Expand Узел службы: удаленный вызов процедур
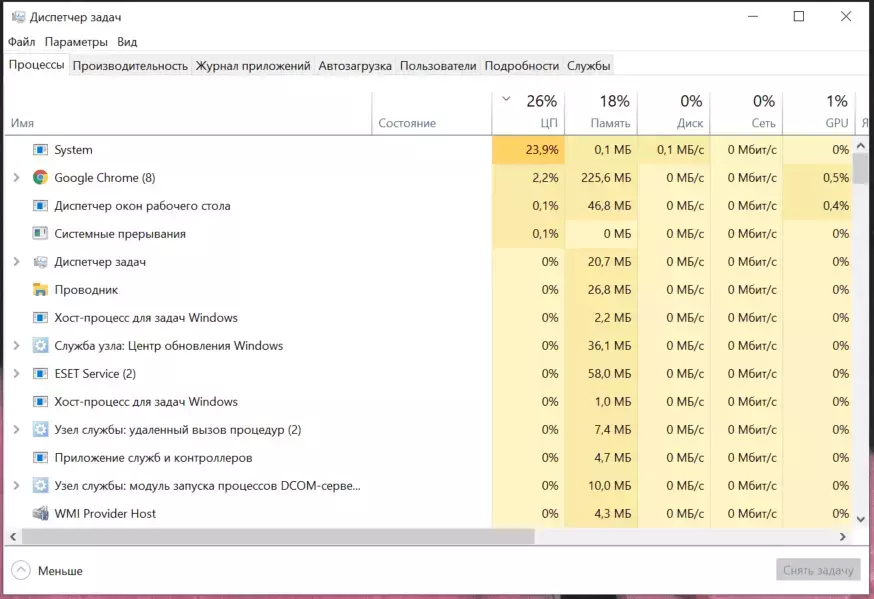The image size is (874, 599). click(x=17, y=430)
